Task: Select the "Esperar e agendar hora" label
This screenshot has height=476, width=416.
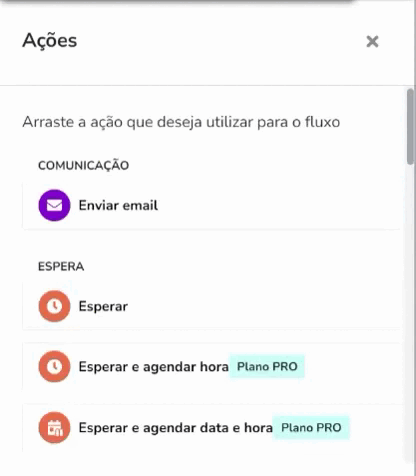Action: pos(153,367)
